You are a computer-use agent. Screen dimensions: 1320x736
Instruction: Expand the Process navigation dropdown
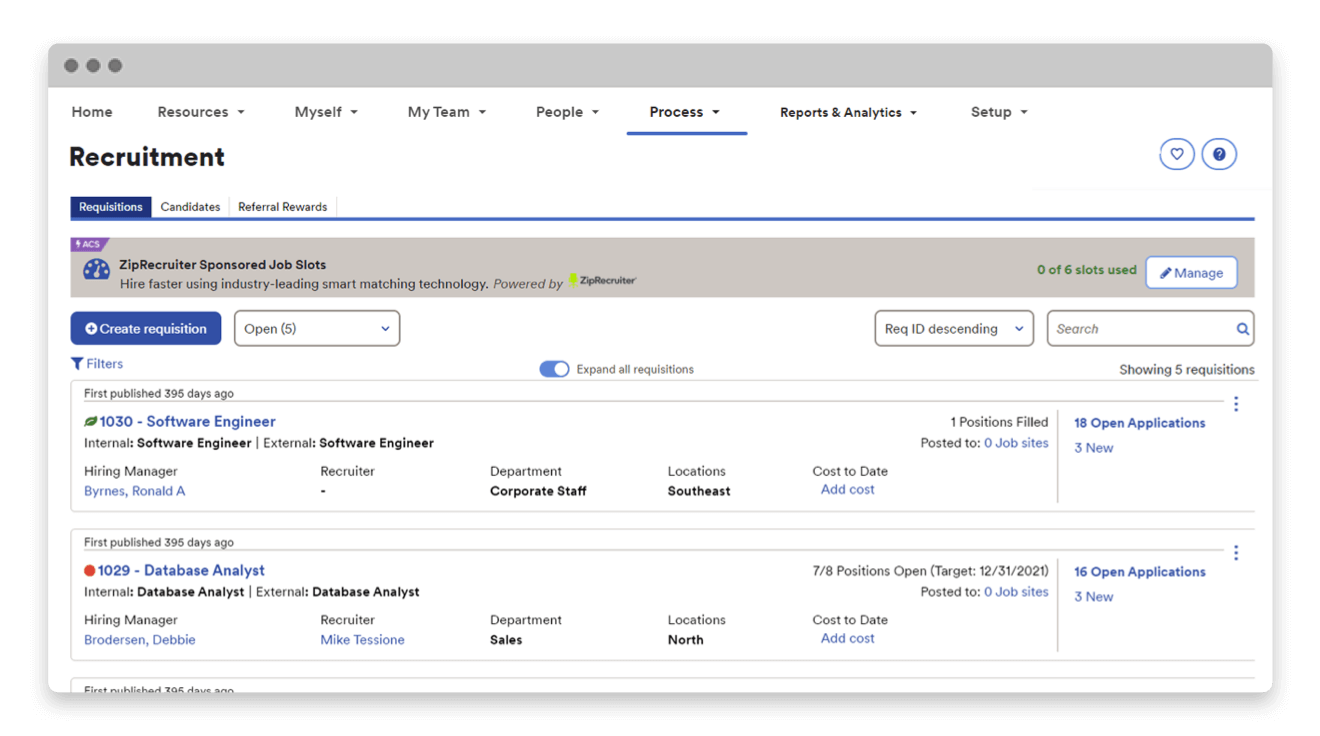[x=686, y=112]
